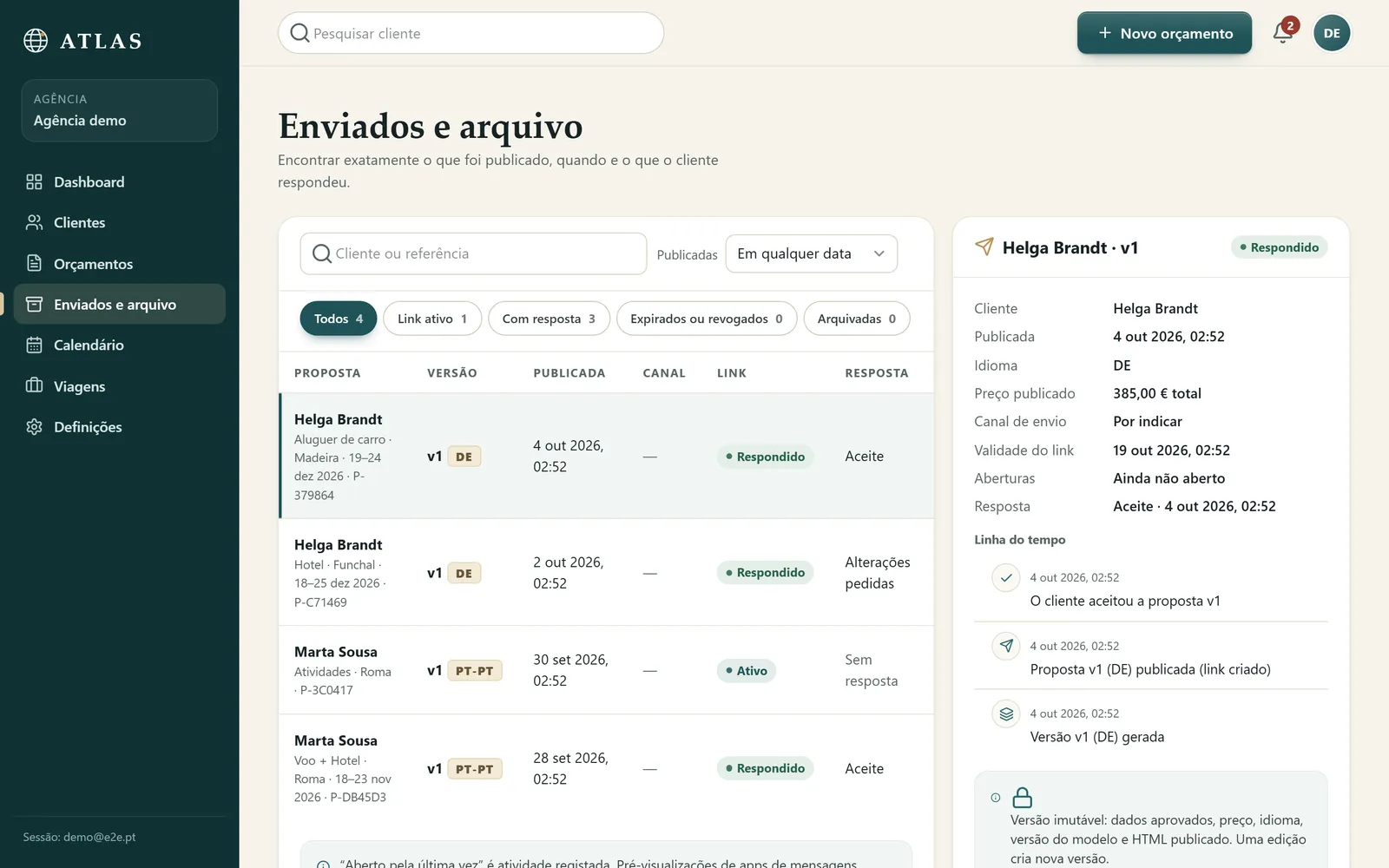Open the Agência demo selector

pos(119,110)
